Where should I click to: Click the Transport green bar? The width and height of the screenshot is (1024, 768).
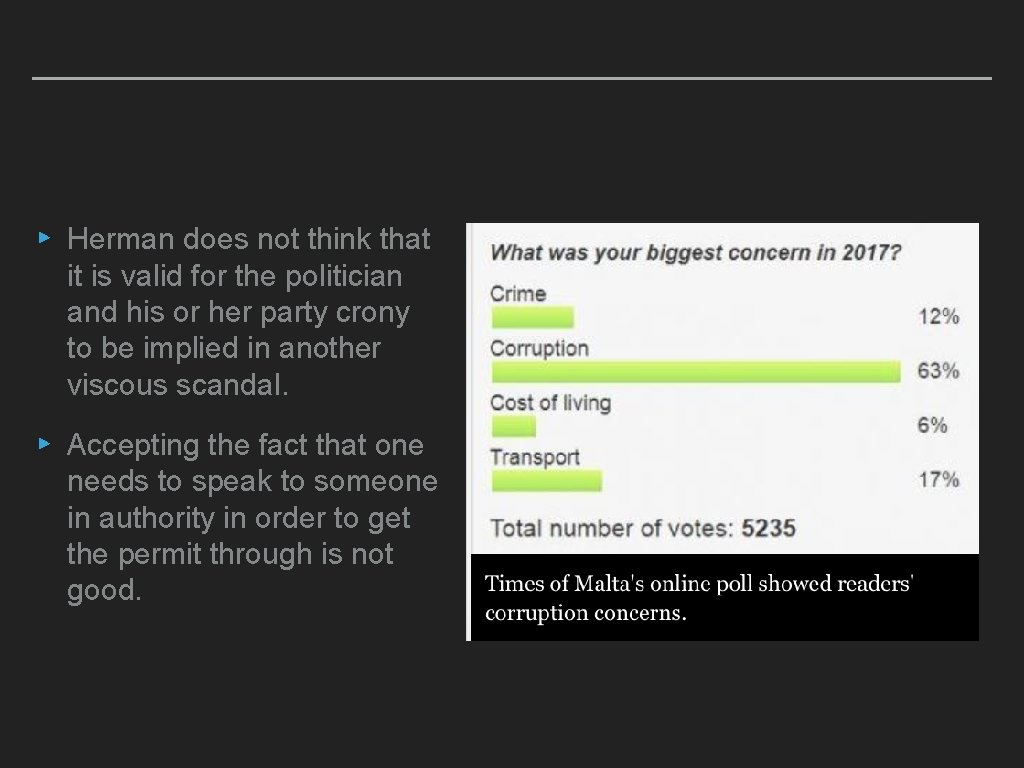click(x=546, y=481)
